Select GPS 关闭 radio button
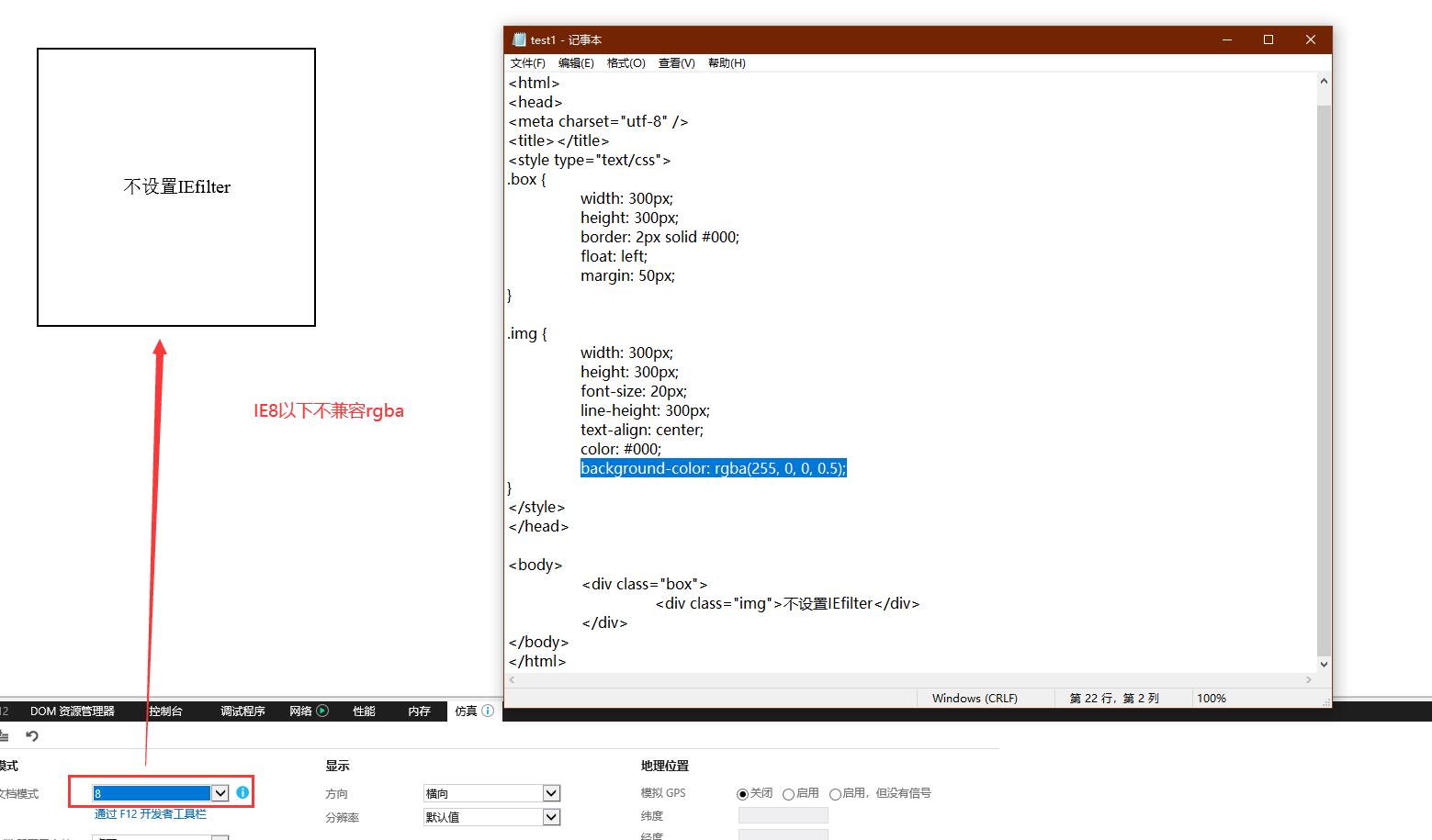The height and width of the screenshot is (840, 1432). (x=742, y=794)
